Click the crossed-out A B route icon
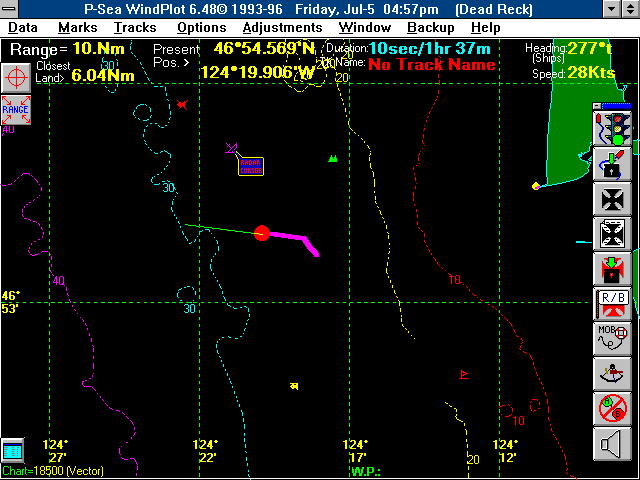The width and height of the screenshot is (640, 480). (x=612, y=409)
